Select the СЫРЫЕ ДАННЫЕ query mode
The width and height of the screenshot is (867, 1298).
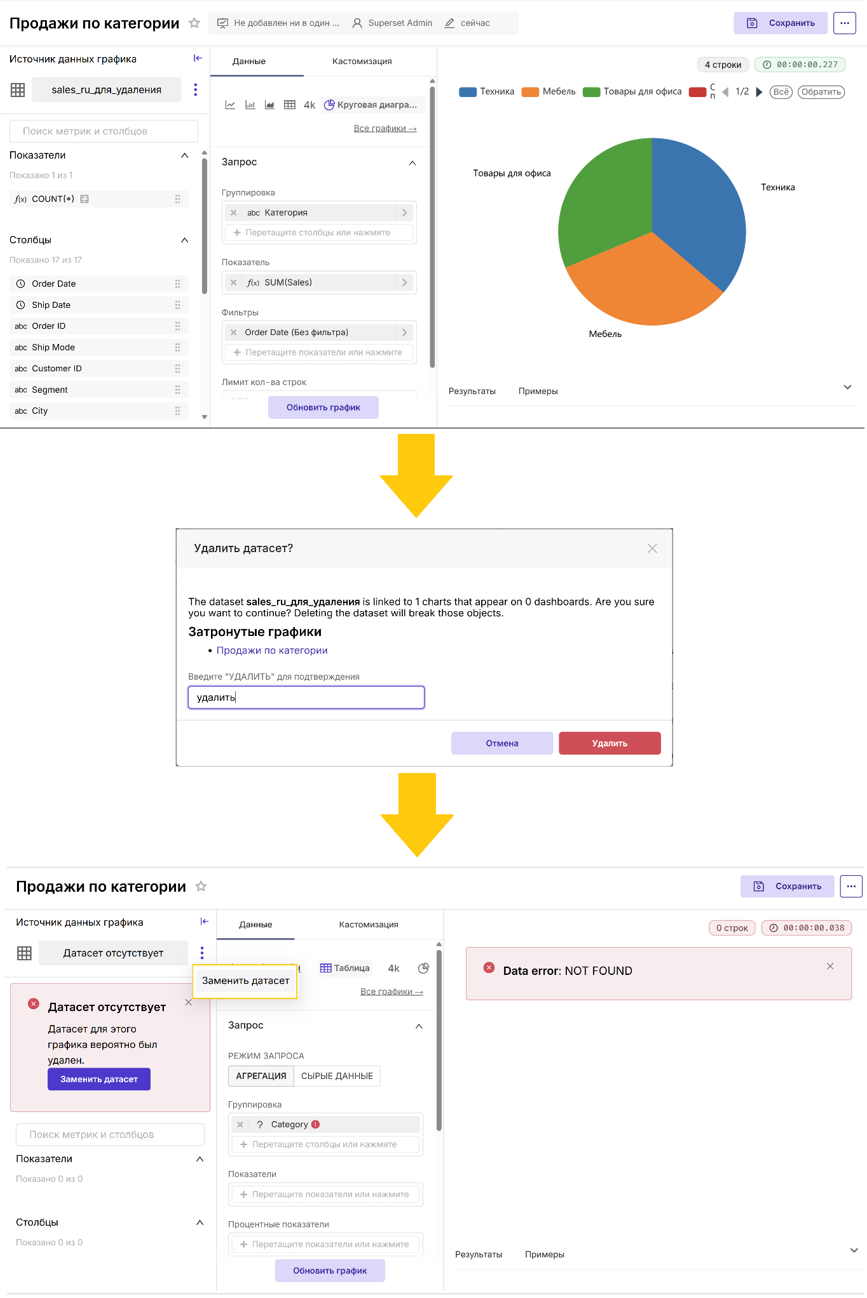click(337, 1076)
